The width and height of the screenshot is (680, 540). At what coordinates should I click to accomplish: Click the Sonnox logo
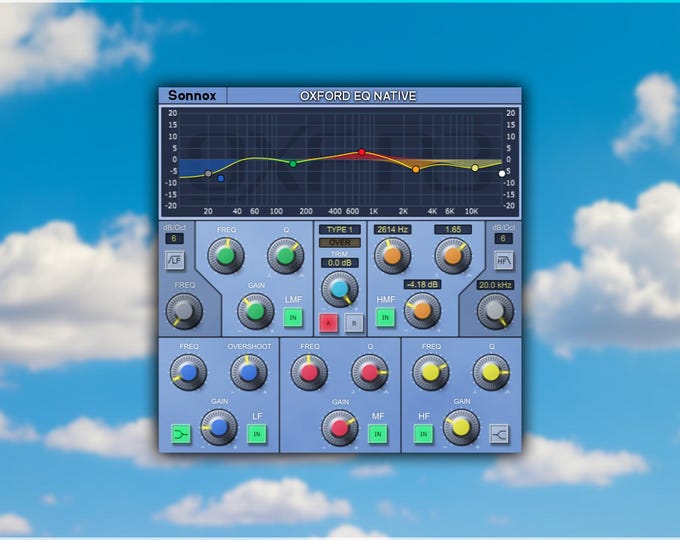192,95
